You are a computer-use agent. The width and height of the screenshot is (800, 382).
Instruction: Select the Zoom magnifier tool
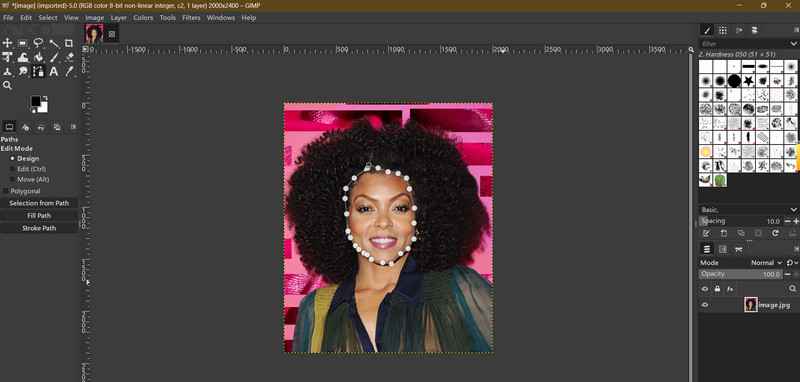click(8, 86)
